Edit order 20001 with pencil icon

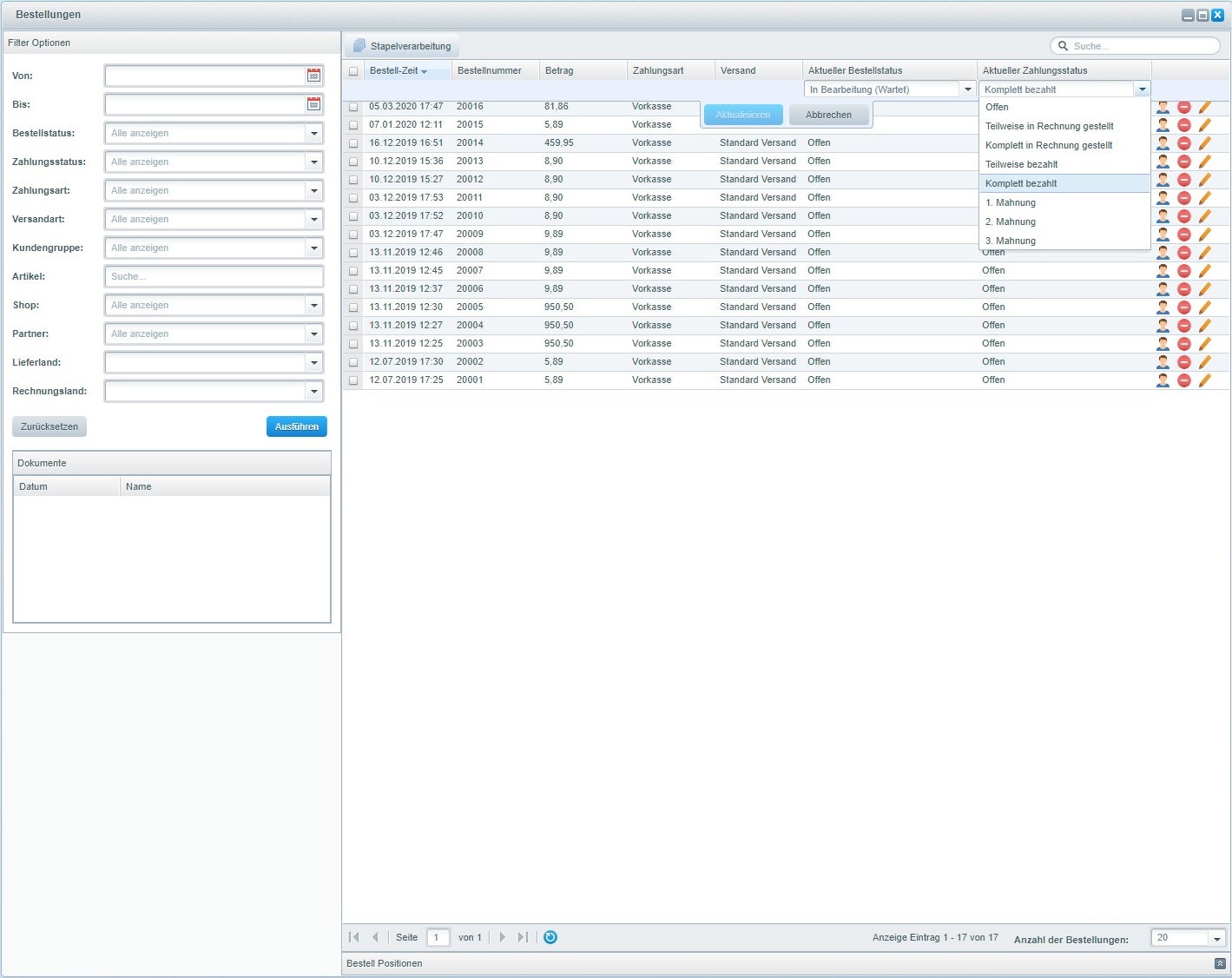(x=1204, y=380)
